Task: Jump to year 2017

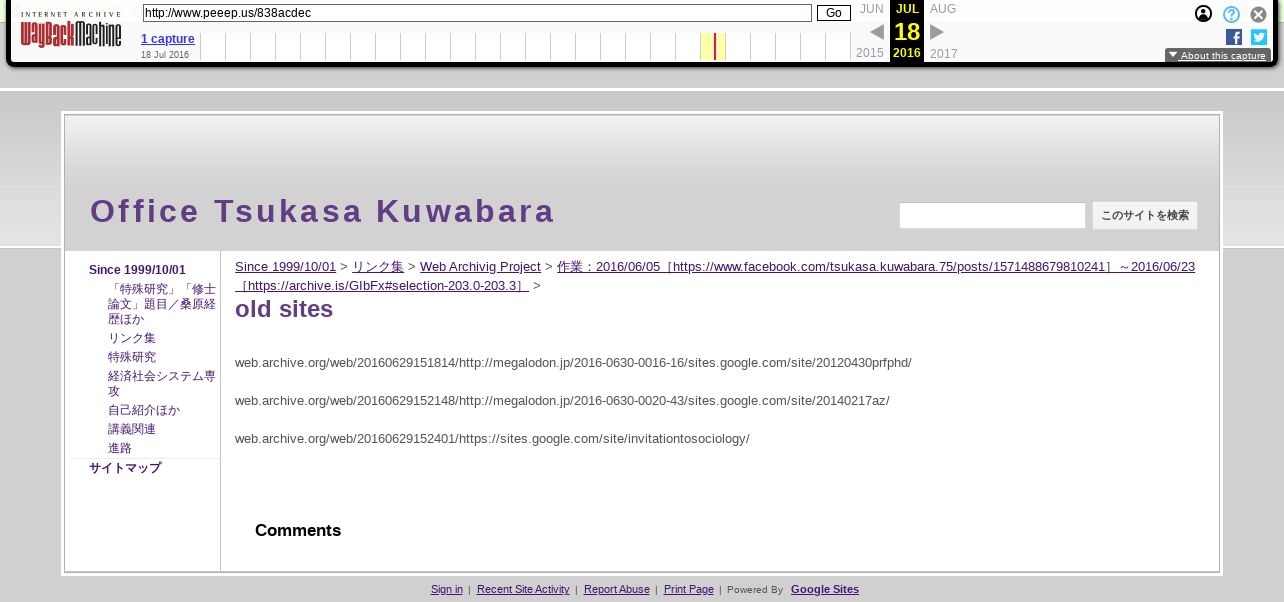Action: [943, 54]
